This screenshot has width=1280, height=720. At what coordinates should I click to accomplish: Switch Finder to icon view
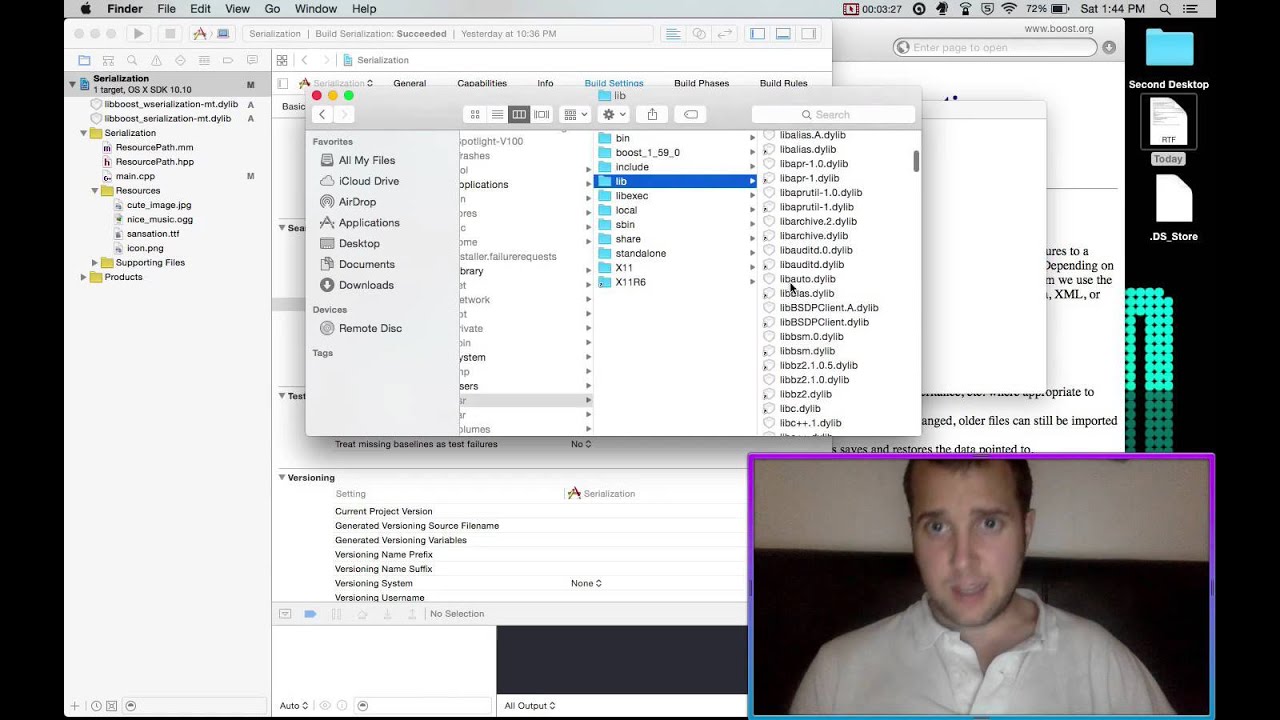(x=475, y=114)
